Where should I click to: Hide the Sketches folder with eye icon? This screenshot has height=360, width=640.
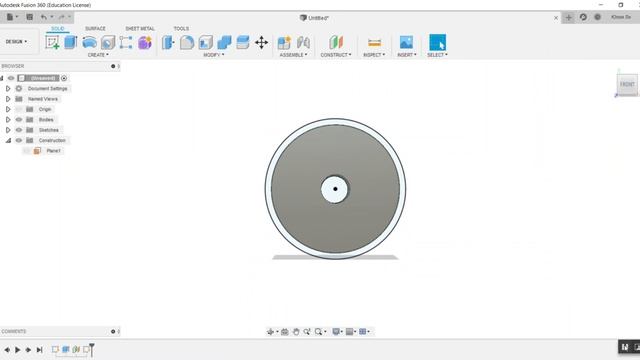19,130
